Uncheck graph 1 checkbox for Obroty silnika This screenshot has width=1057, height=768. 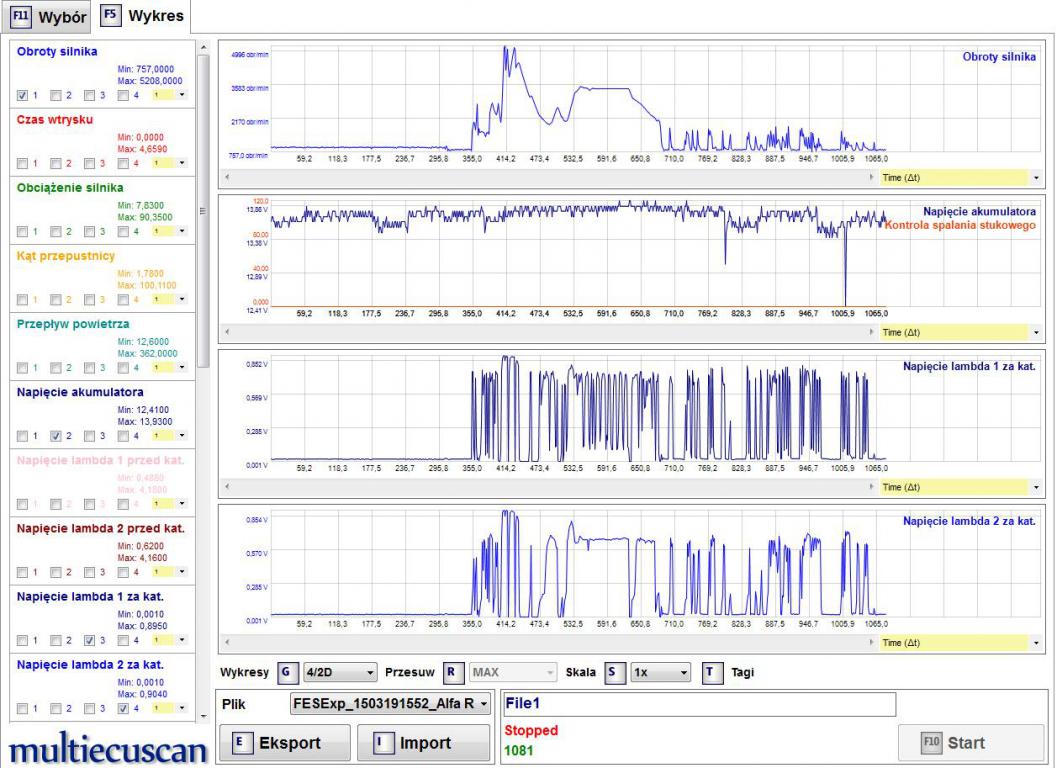click(x=22, y=96)
